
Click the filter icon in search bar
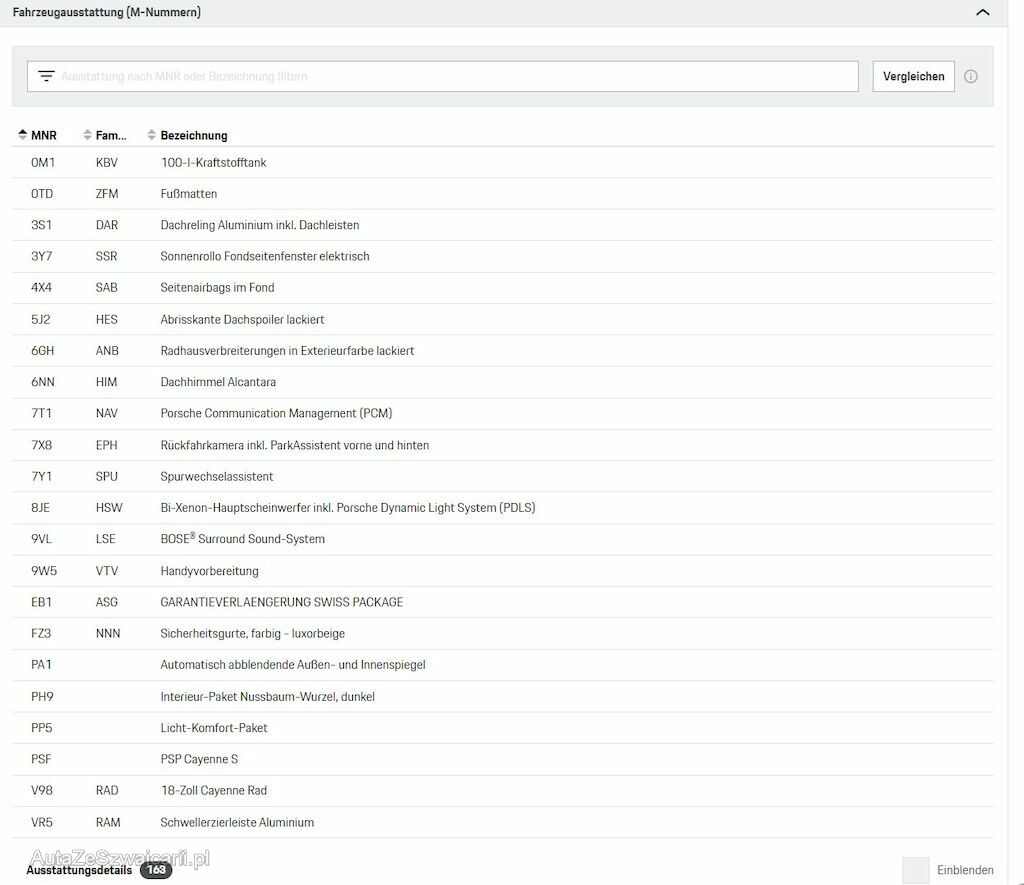tap(46, 76)
